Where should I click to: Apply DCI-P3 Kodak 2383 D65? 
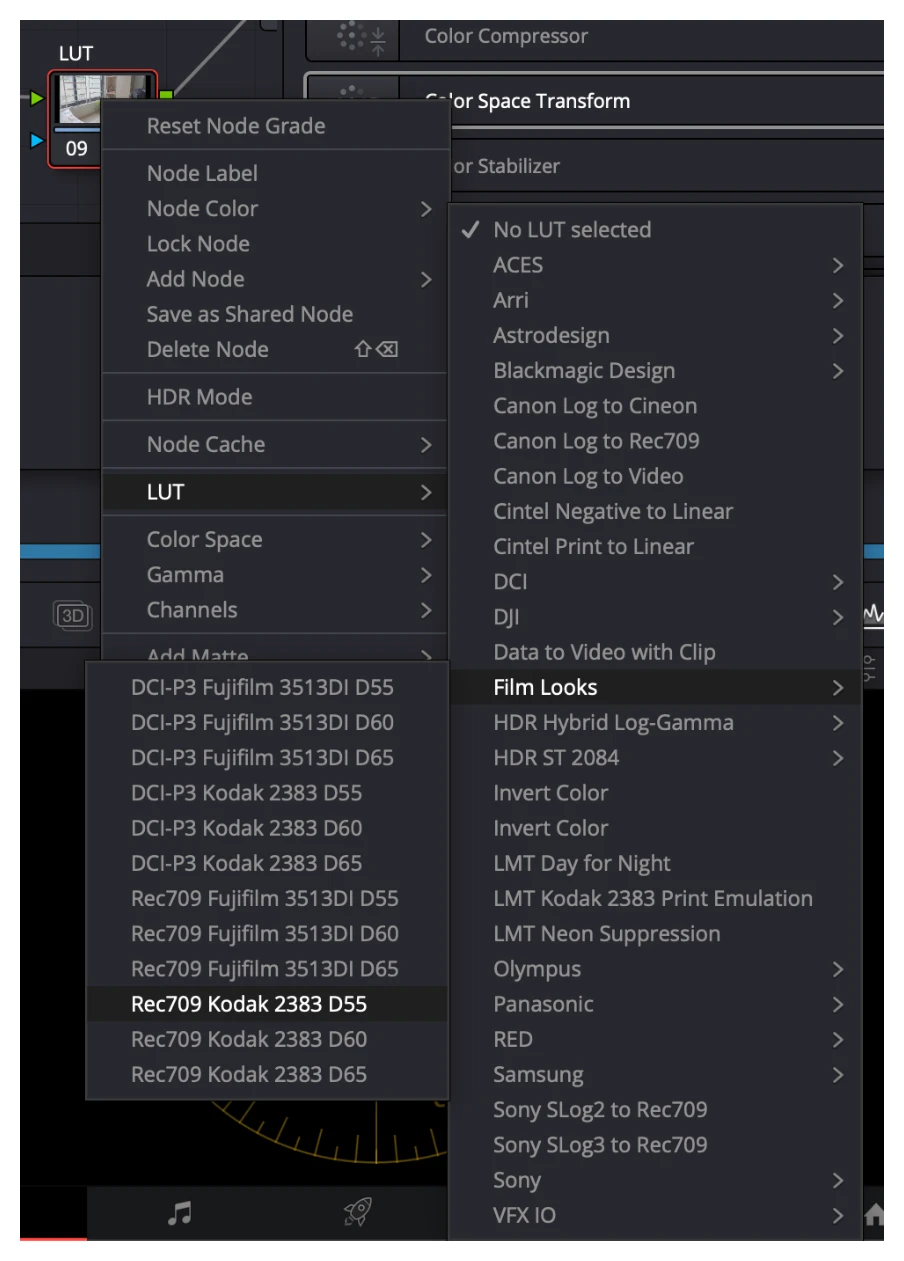coord(267,863)
